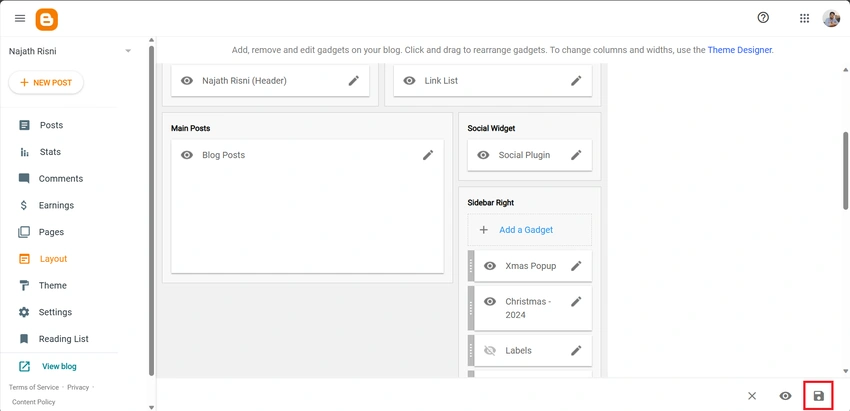The width and height of the screenshot is (850, 411).
Task: Open Settings in the sidebar
Action: point(55,312)
